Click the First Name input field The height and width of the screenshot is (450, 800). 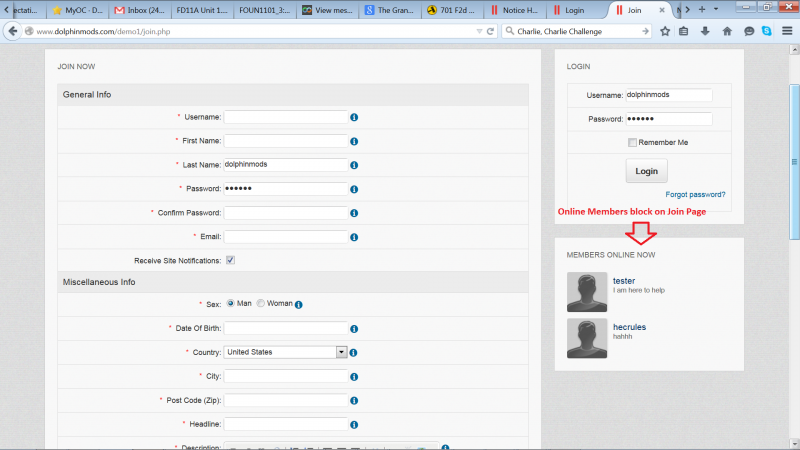click(286, 141)
